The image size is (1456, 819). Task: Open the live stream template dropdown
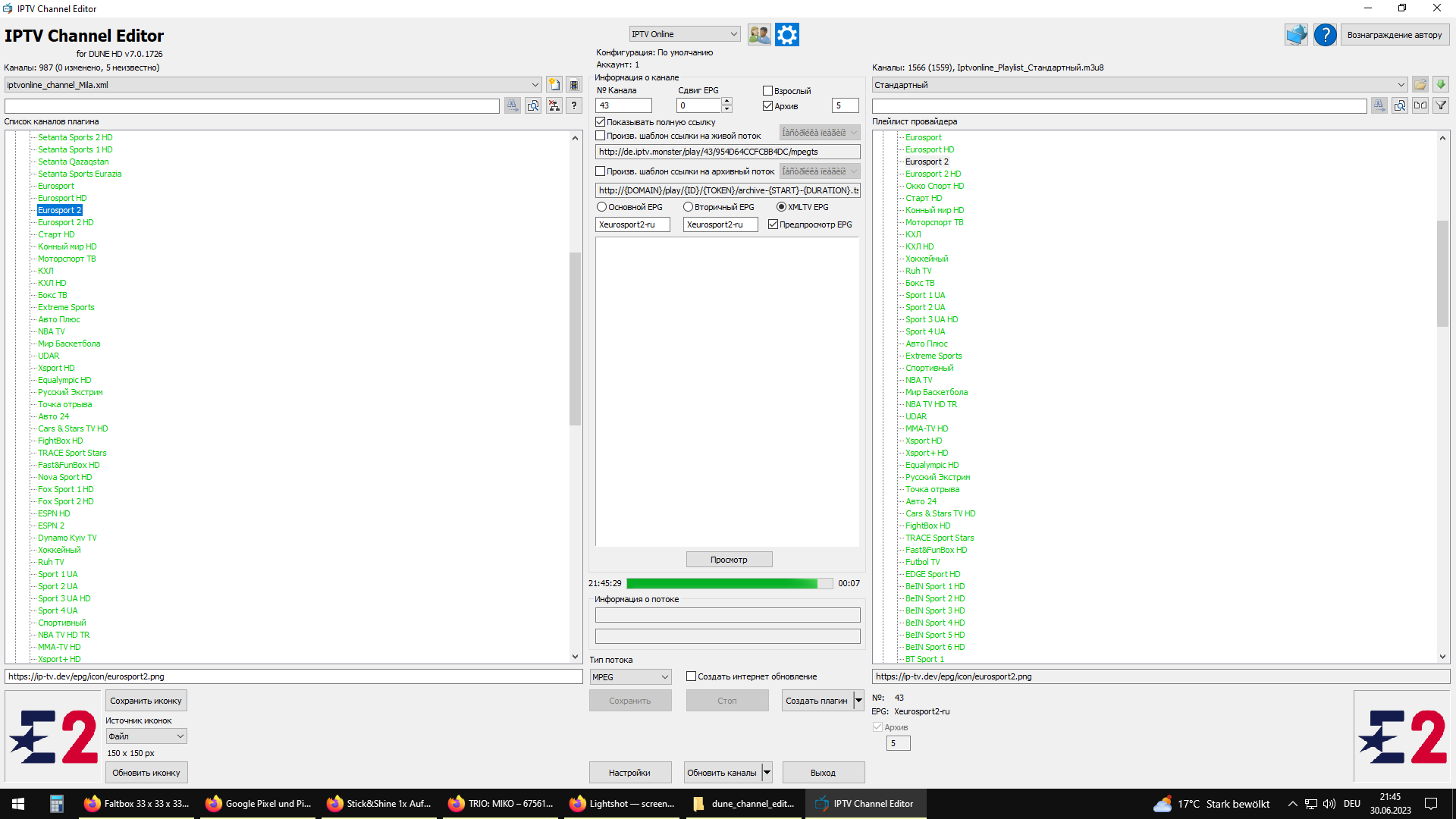pyautogui.click(x=819, y=133)
